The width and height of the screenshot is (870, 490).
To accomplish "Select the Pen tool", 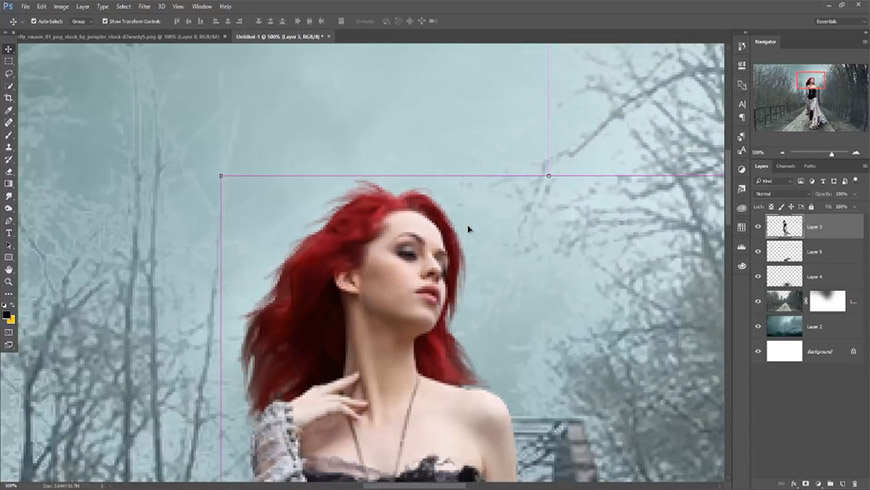I will coord(8,220).
